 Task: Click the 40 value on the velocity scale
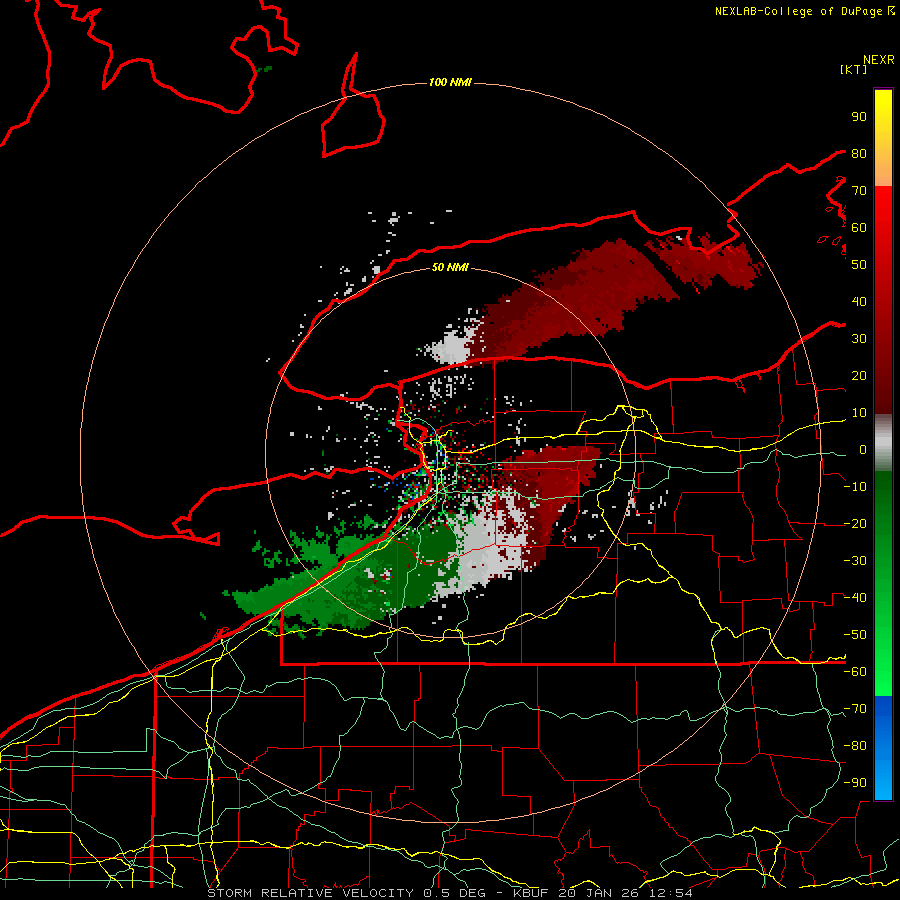tap(859, 302)
